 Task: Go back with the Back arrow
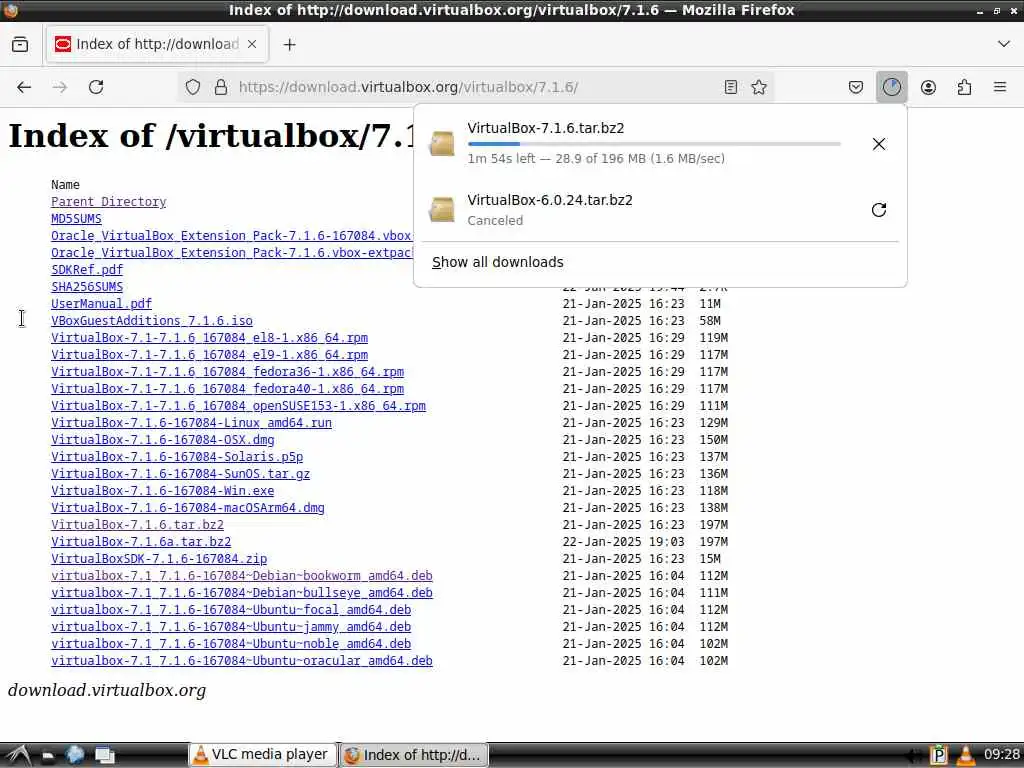click(24, 87)
